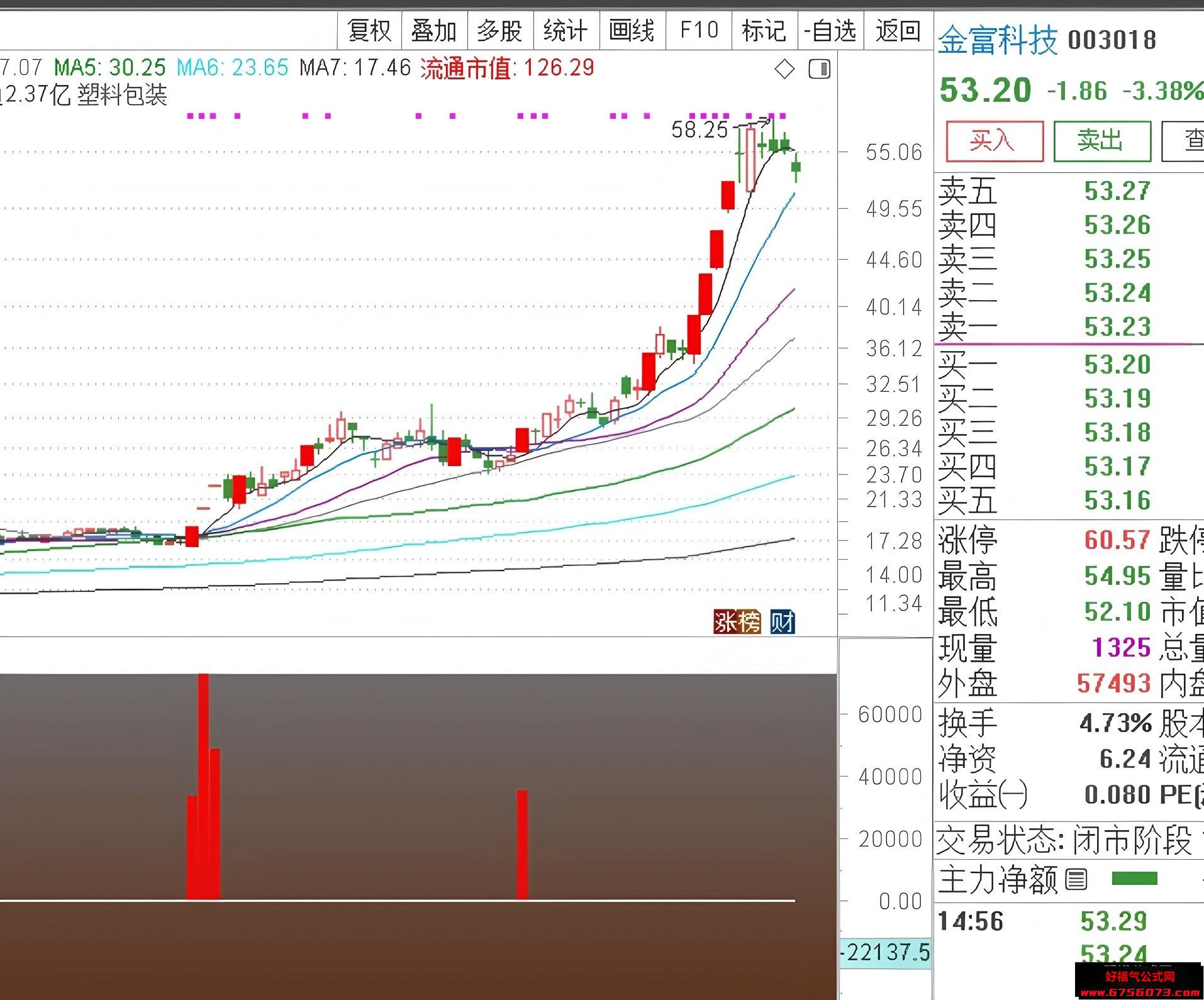Click the 金富科技 stock name
This screenshot has height=1000, width=1204.
tap(998, 41)
